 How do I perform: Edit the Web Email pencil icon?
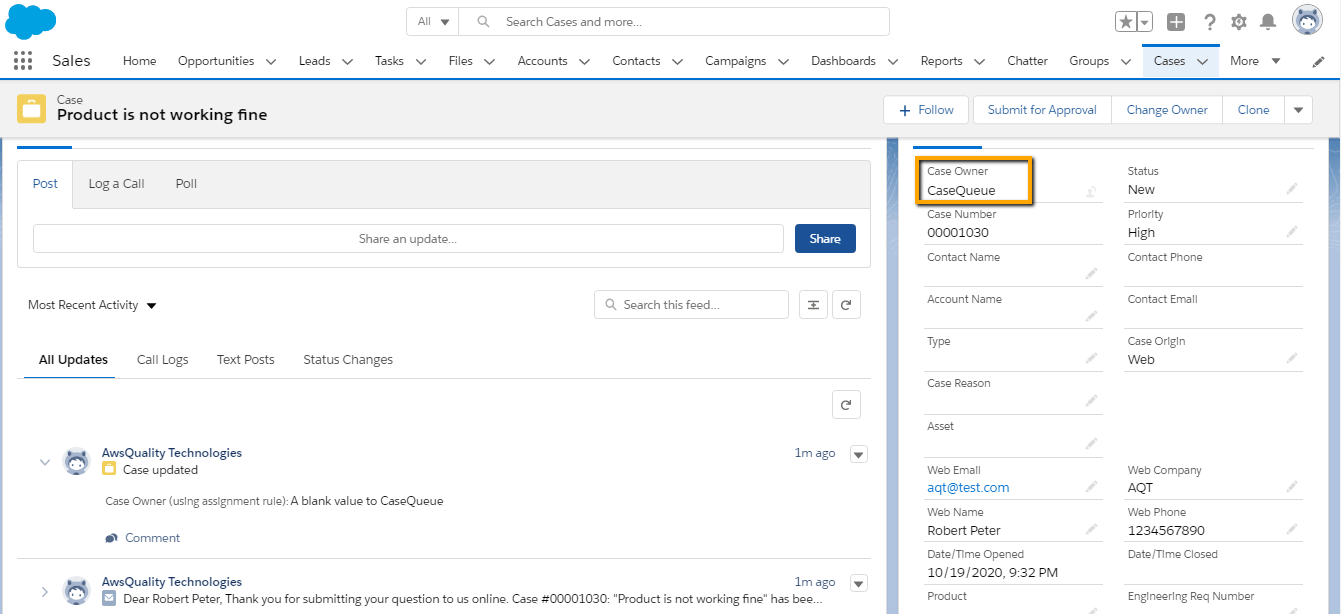[x=1092, y=487]
